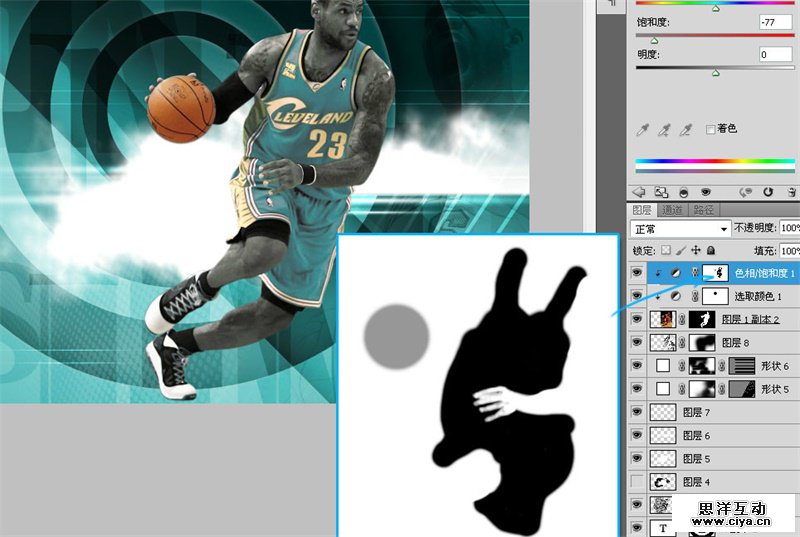
Task: Click the lock position icon
Action: 695,250
